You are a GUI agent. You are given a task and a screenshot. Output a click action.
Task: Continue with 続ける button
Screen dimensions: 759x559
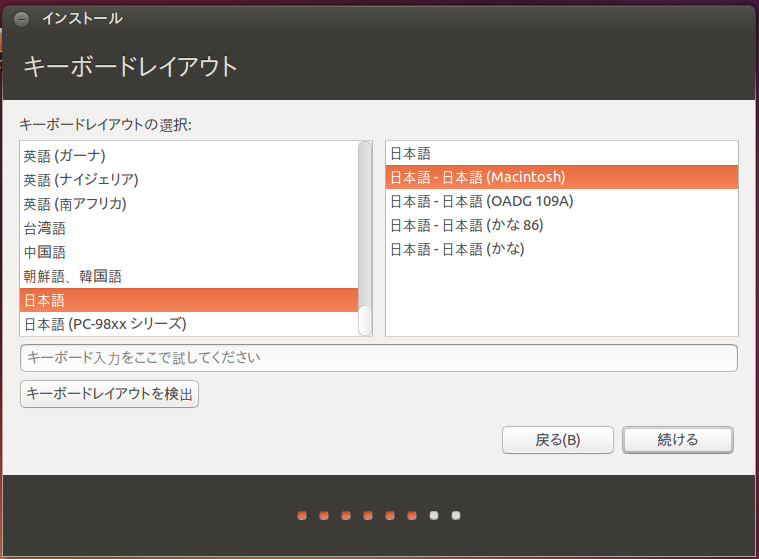(678, 440)
